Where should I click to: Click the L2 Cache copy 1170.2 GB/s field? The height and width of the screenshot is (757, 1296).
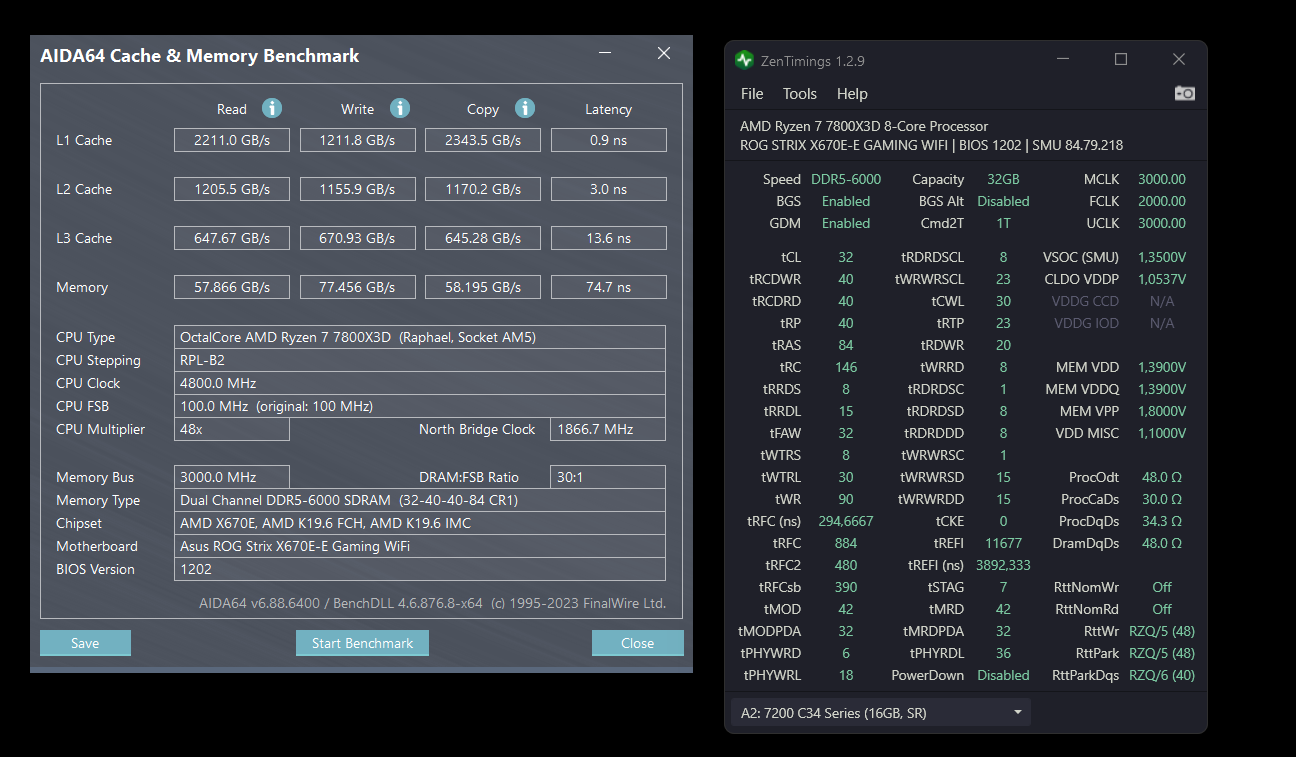483,189
